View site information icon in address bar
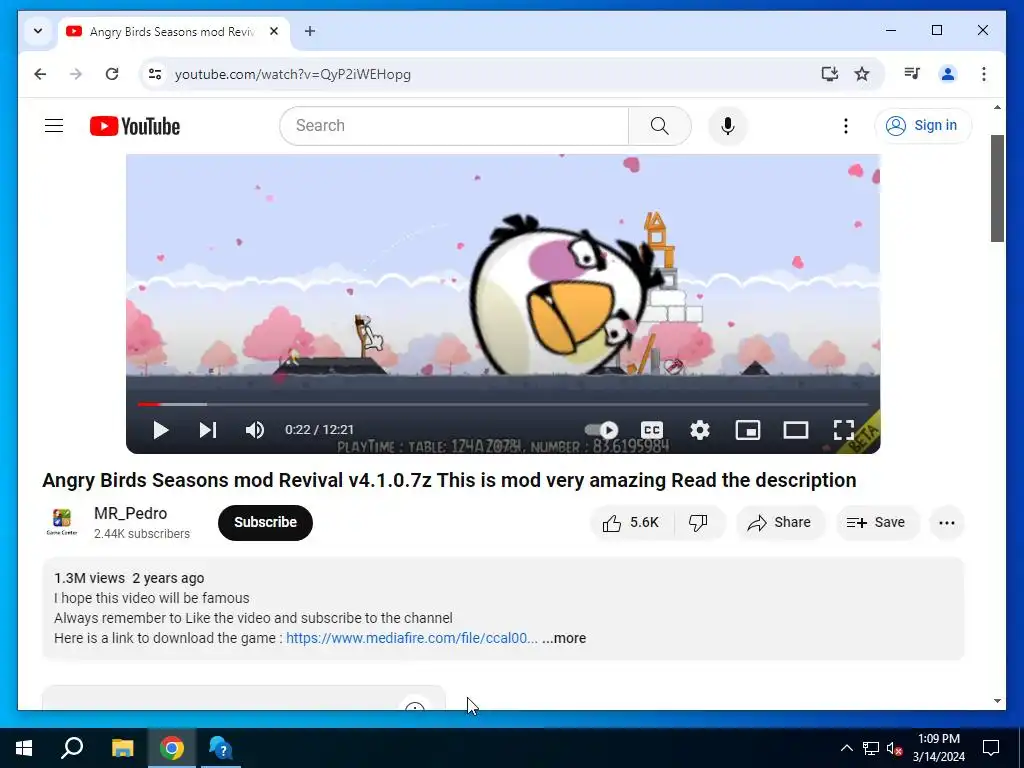Viewport: 1024px width, 768px height. 155,74
